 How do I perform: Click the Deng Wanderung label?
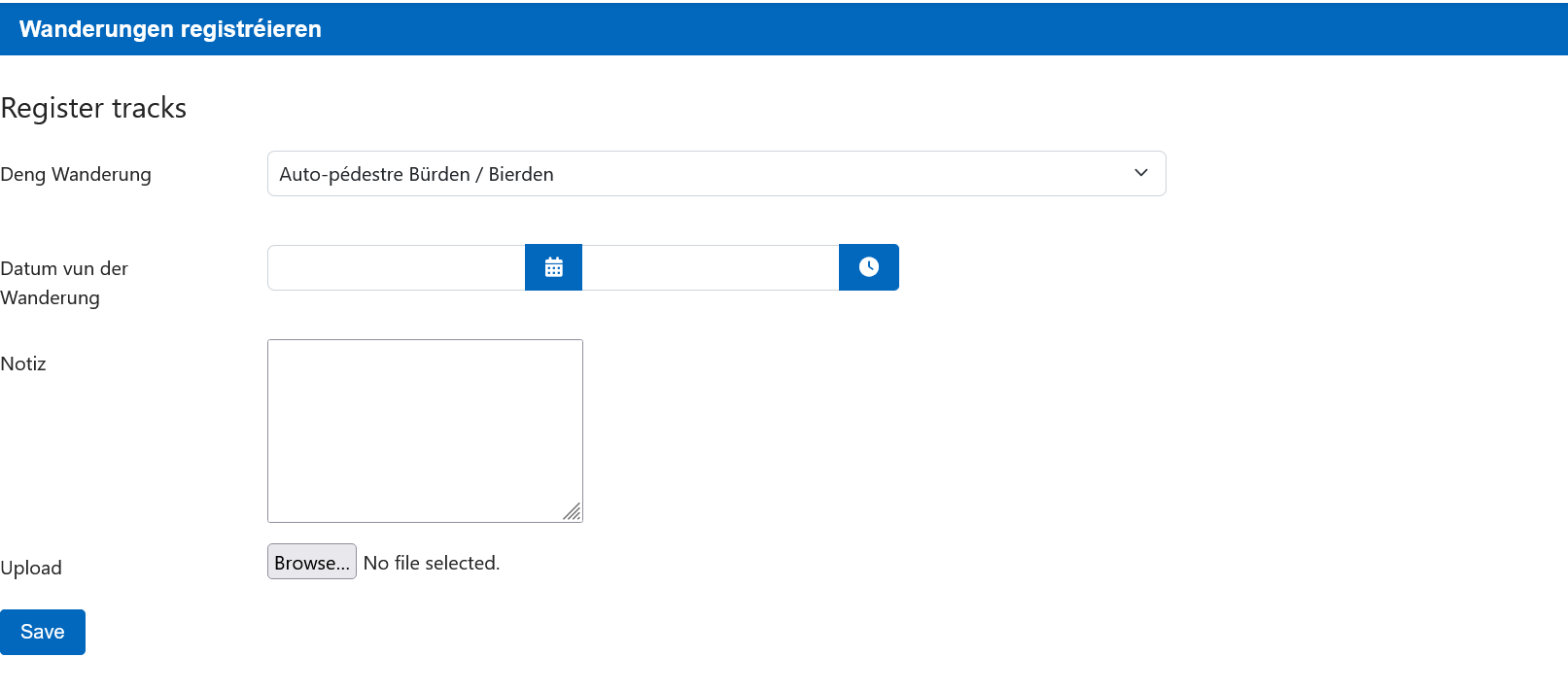[x=76, y=174]
